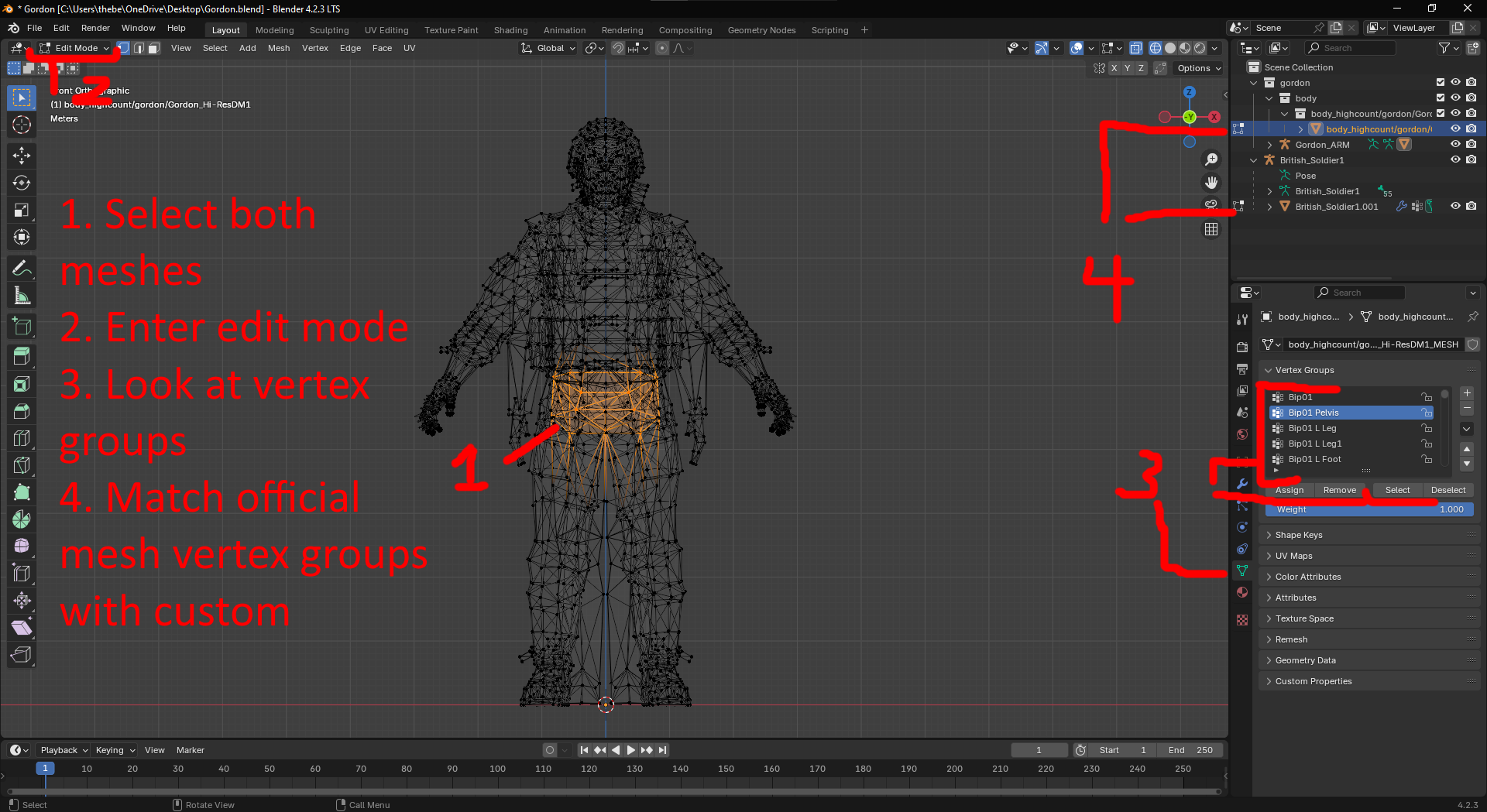
Task: Select the Loop Cut tool
Action: click(22, 438)
